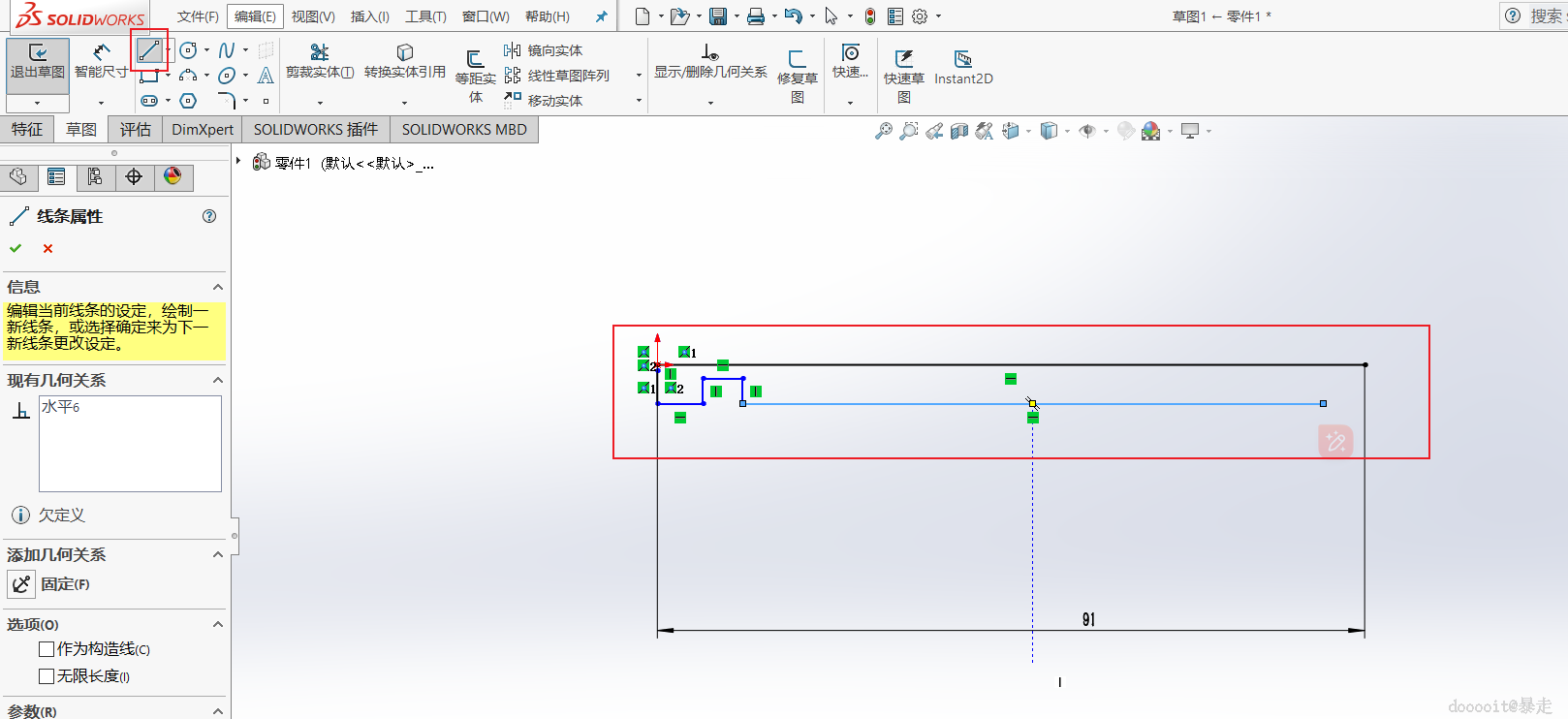The width and height of the screenshot is (1568, 719).
Task: Click the Smart Dimension (智能尺寸) tool
Action: tap(101, 60)
